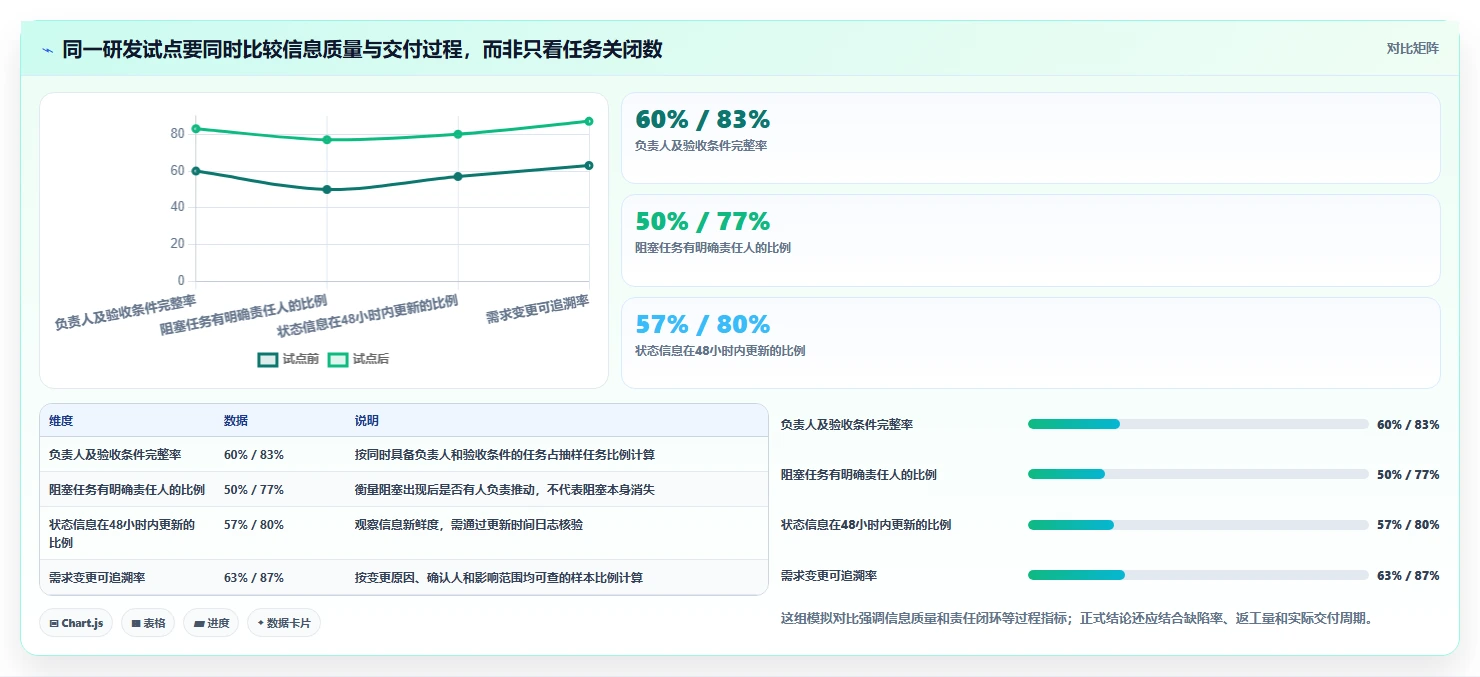Image resolution: width=1480 pixels, height=677 pixels.
Task: Click the 说明 column header
Action: click(x=367, y=421)
